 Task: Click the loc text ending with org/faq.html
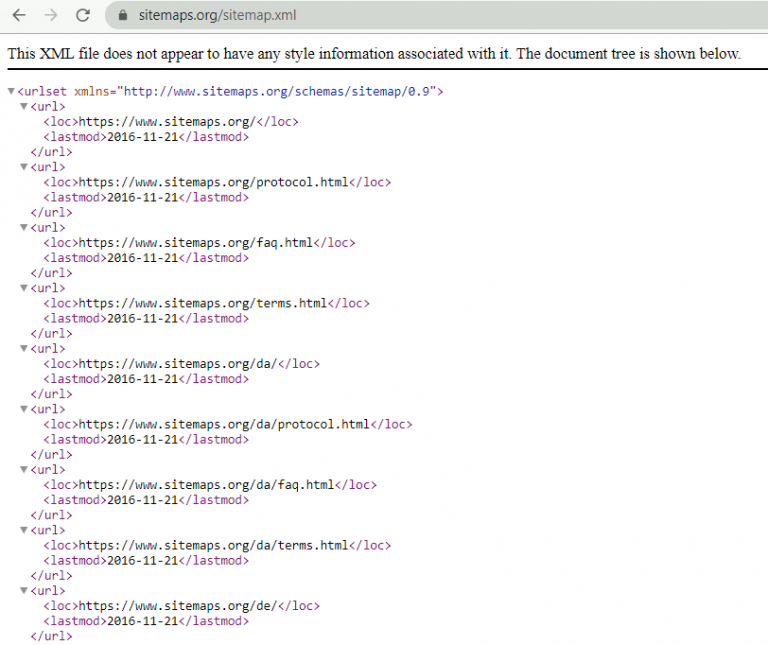[x=195, y=242]
